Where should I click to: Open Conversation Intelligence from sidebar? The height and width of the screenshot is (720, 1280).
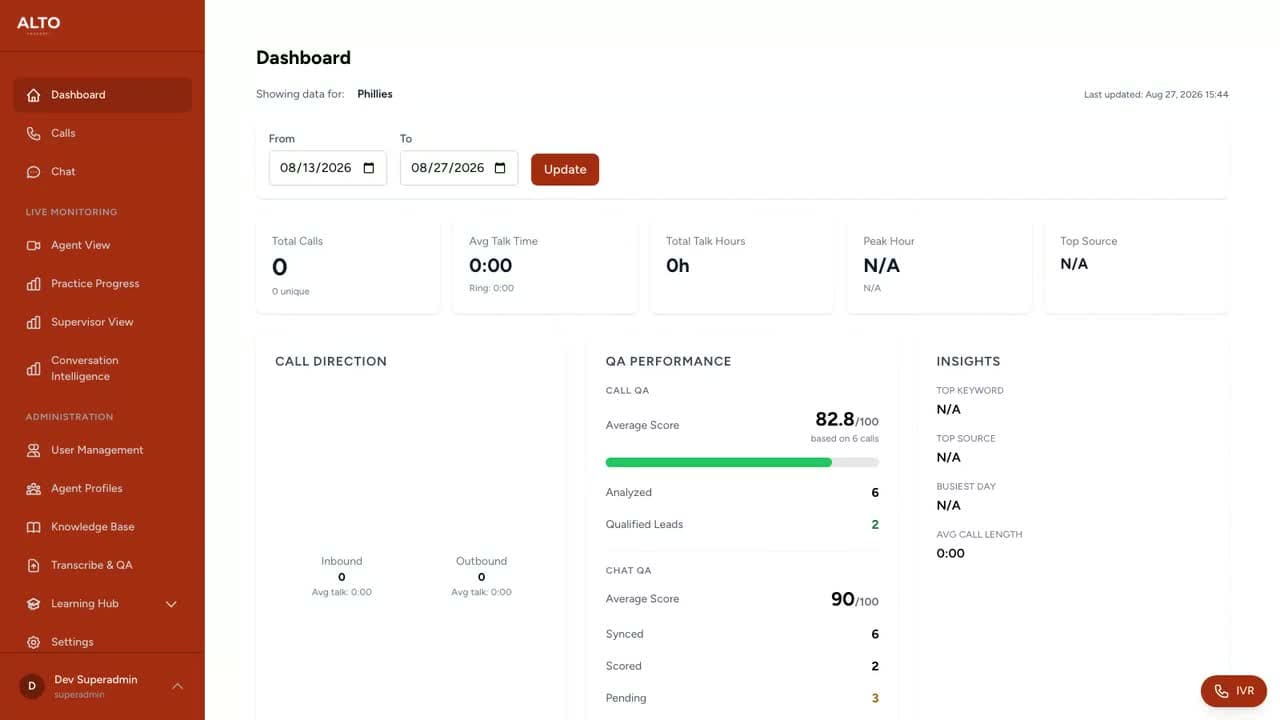coord(102,369)
